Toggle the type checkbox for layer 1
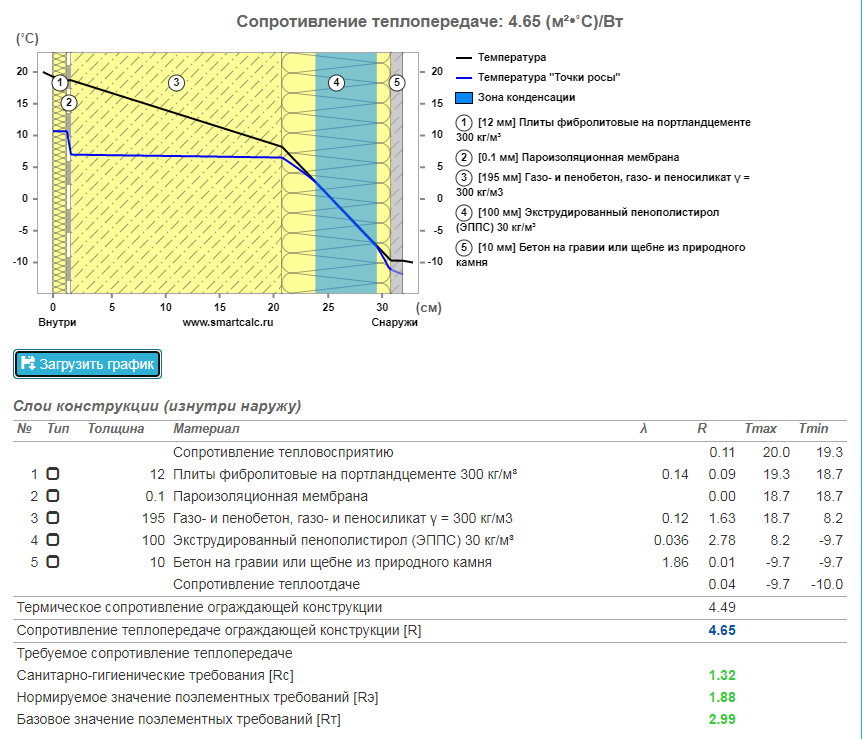863x739 pixels. tap(52, 474)
